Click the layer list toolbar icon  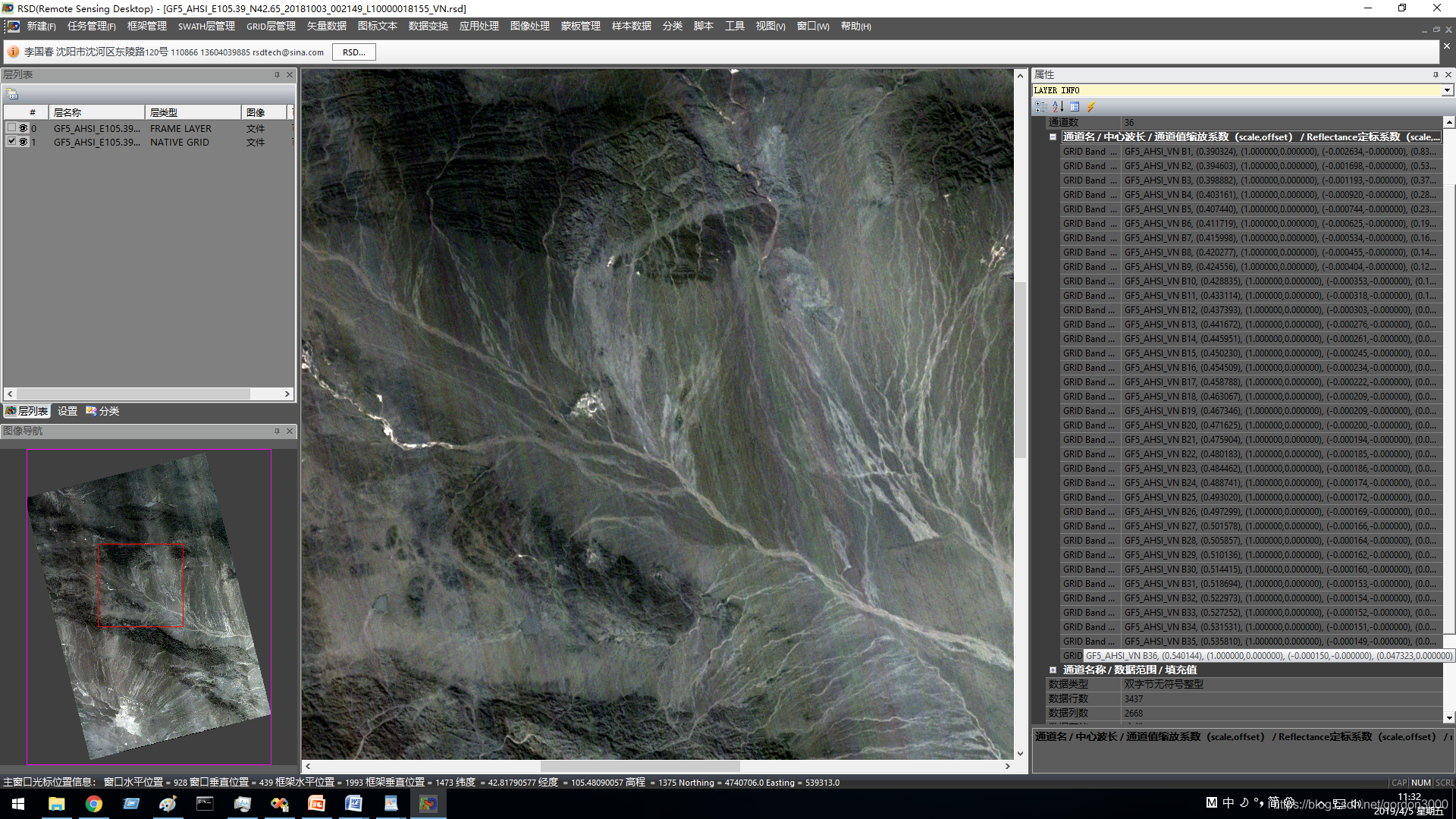click(12, 94)
